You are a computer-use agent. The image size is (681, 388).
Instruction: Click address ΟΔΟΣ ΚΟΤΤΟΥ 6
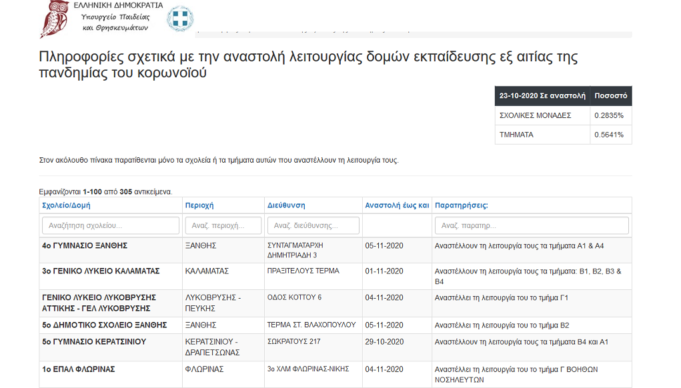pos(294,297)
